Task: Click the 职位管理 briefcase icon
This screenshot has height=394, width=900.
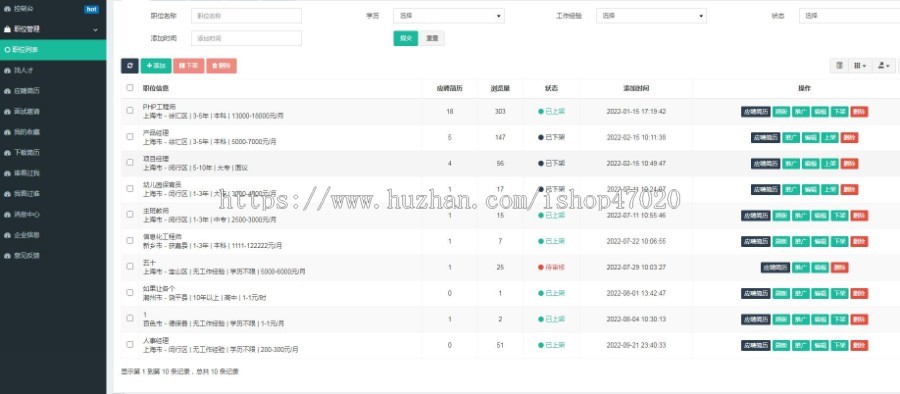Action: point(7,29)
